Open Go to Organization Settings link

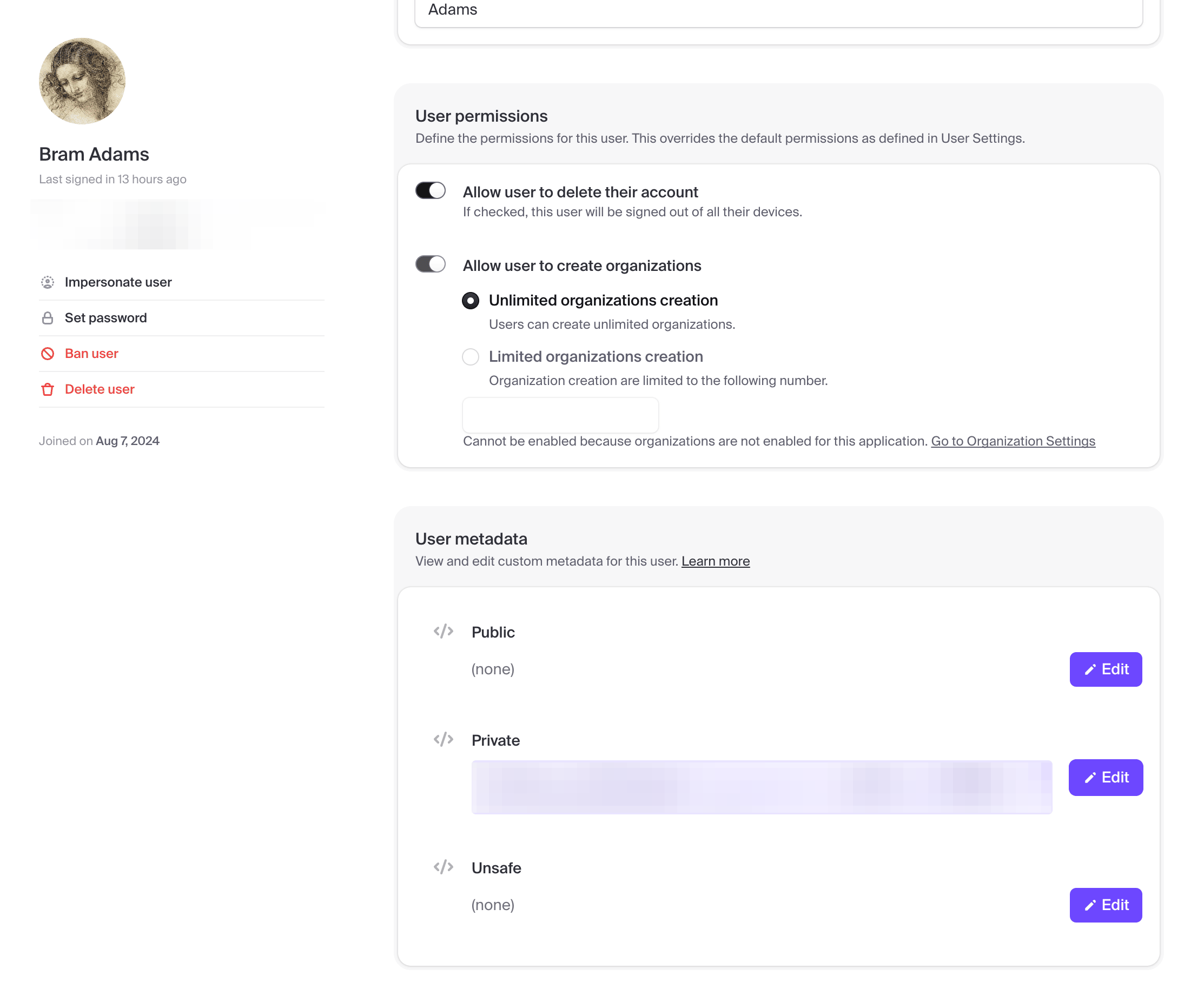pyautogui.click(x=1013, y=441)
